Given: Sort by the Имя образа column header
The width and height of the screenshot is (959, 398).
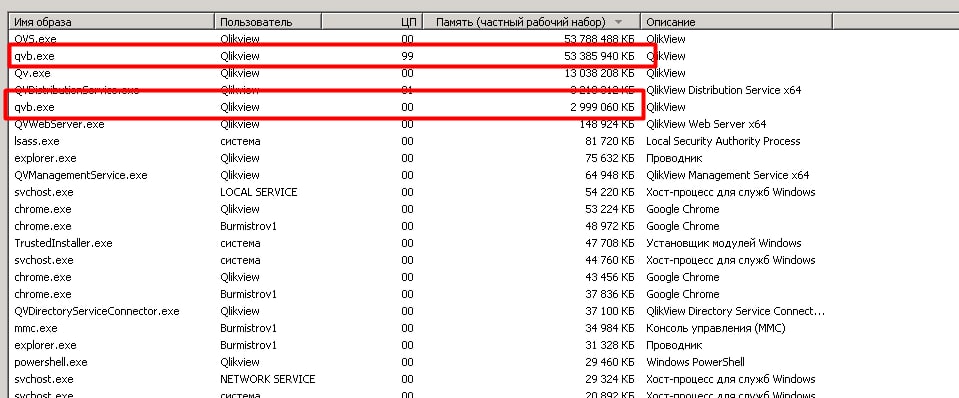Looking at the screenshot, I should click(x=112, y=22).
